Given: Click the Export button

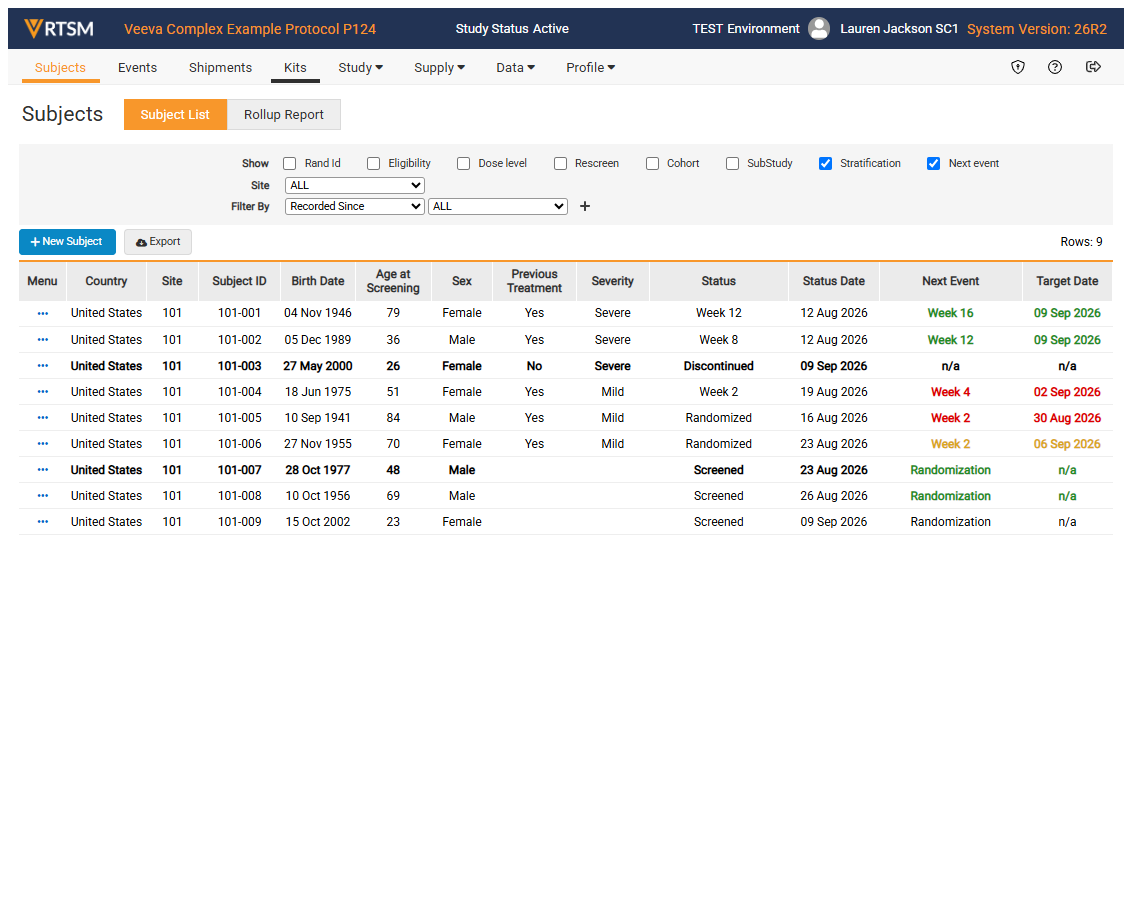Looking at the screenshot, I should tap(158, 242).
